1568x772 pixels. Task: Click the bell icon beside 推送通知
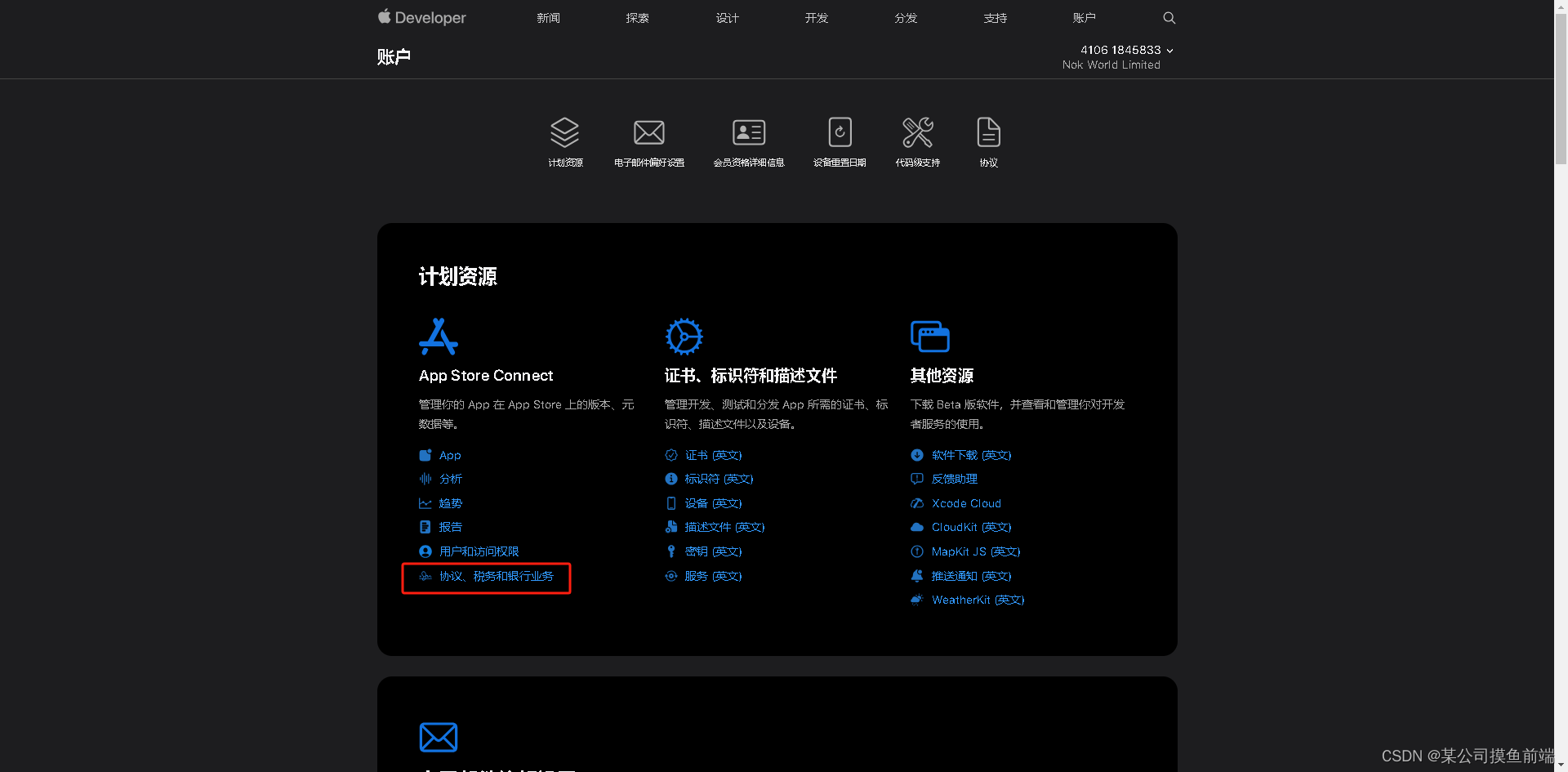tap(917, 576)
